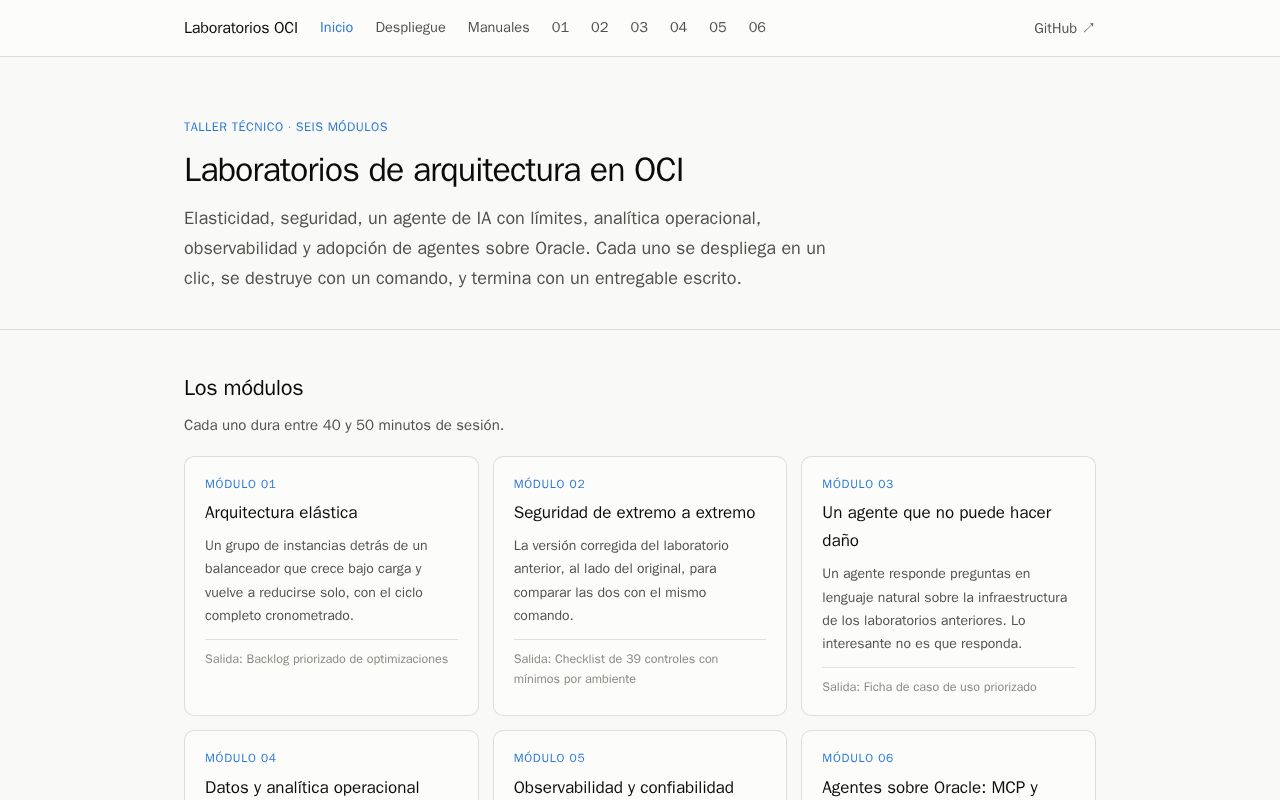Click the MÓDULO 06 label
The image size is (1280, 800).
(x=858, y=758)
